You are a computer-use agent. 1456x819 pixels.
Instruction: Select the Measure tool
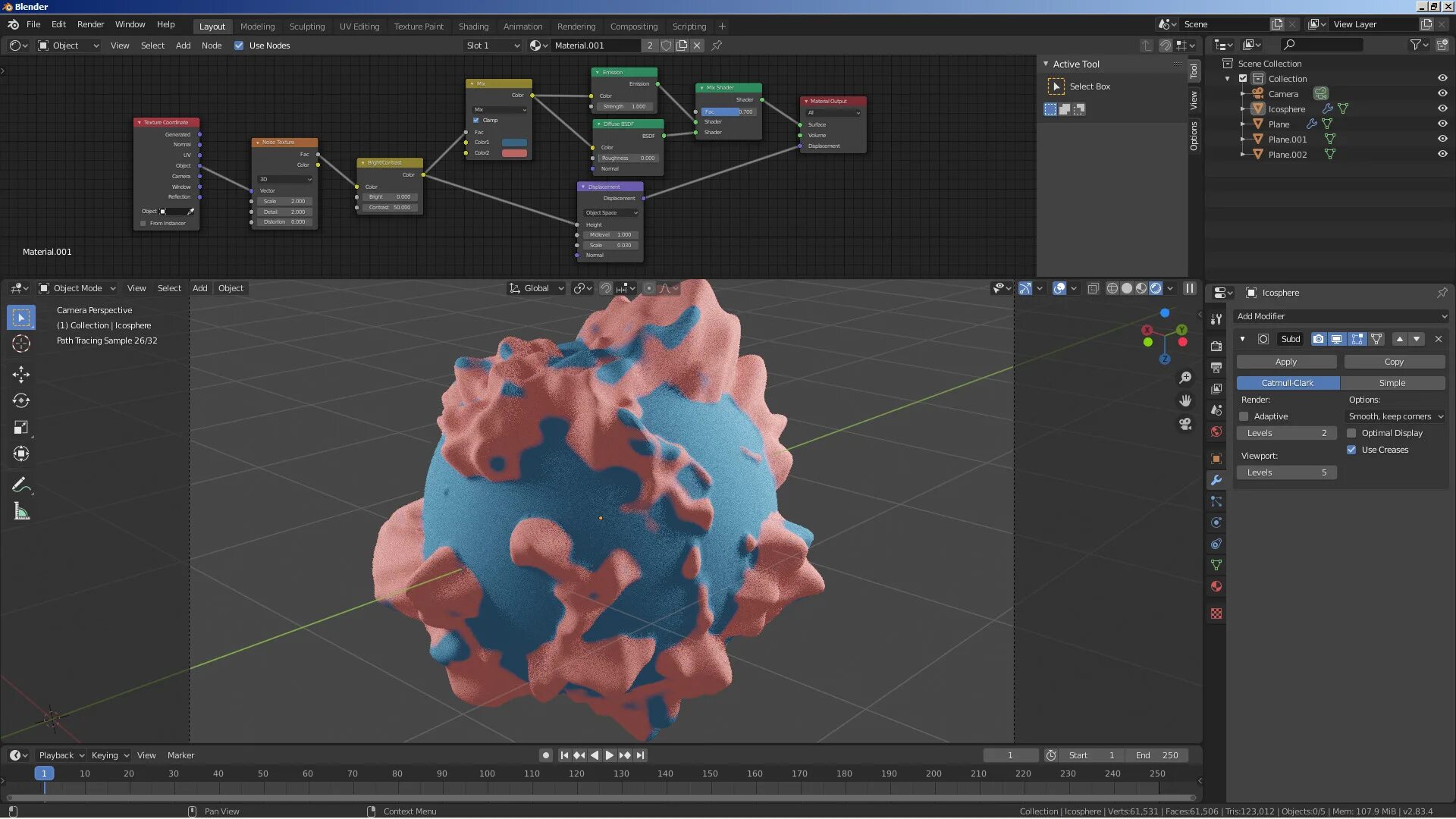point(21,512)
